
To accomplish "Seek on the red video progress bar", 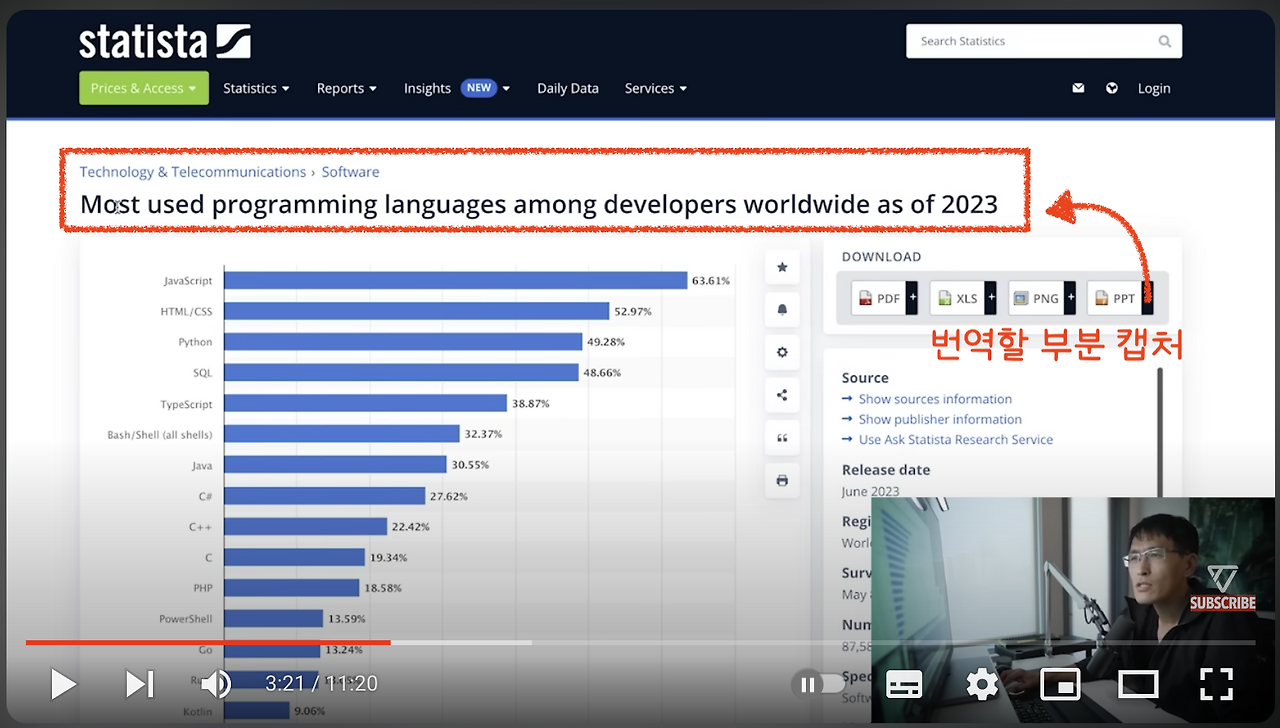I will (x=640, y=642).
